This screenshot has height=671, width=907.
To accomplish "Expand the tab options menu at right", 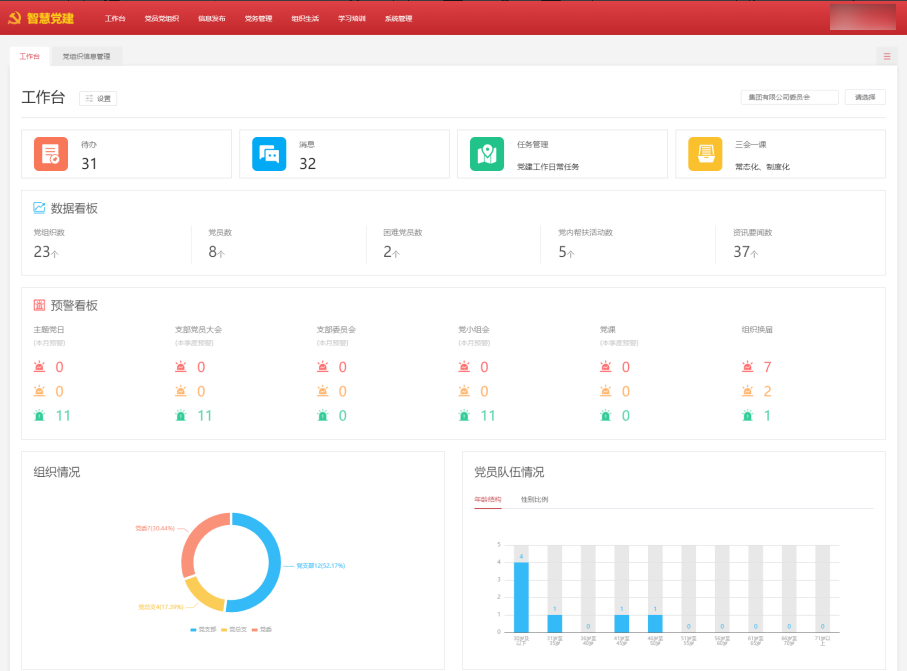I will 886,56.
